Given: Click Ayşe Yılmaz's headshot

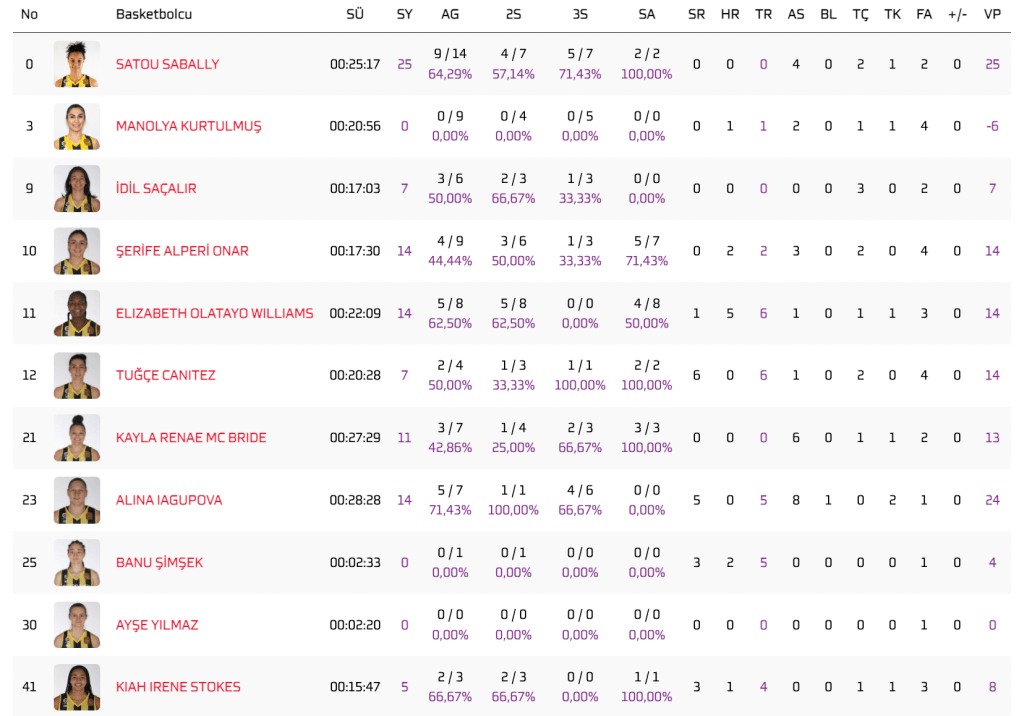Looking at the screenshot, I should [x=77, y=625].
